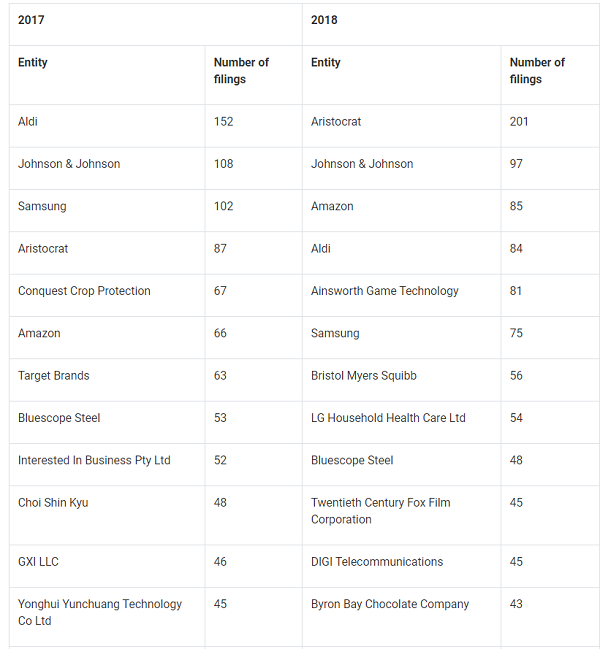Select the Bristol Myers Squibb cell
Screen dimensions: 600x649
[364, 376]
